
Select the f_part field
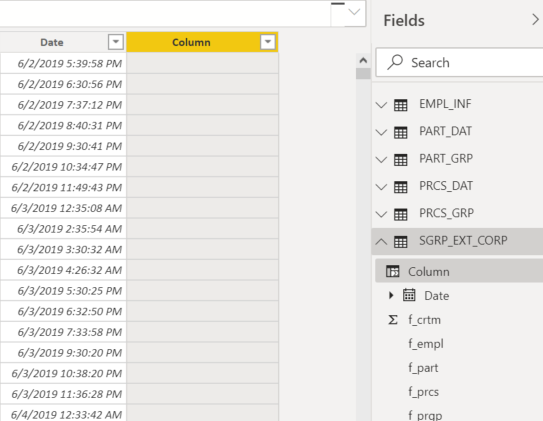[x=423, y=368]
